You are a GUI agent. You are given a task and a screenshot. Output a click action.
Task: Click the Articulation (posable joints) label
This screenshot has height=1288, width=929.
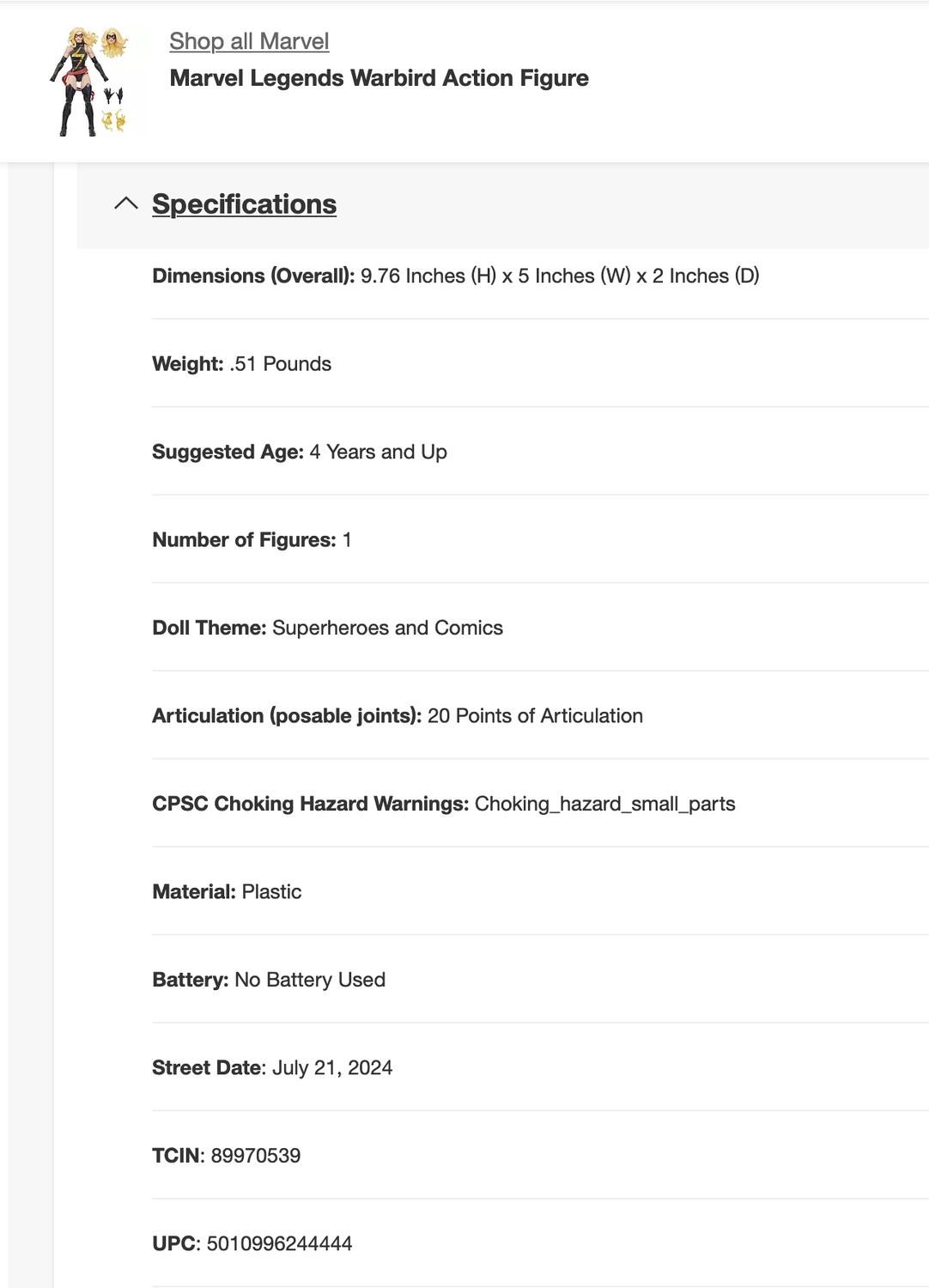287,716
